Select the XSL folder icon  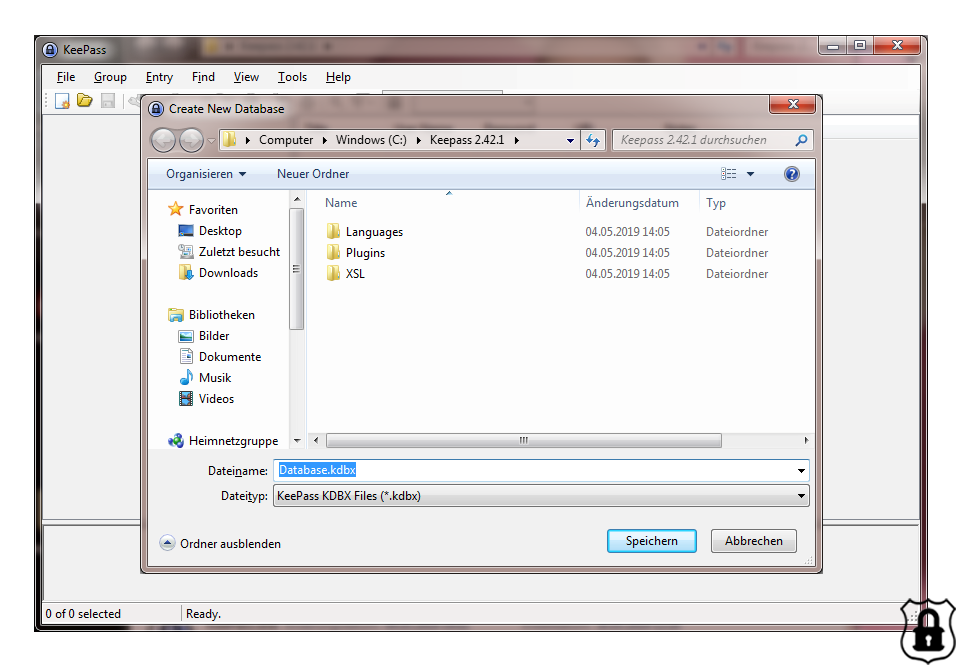pyautogui.click(x=333, y=273)
